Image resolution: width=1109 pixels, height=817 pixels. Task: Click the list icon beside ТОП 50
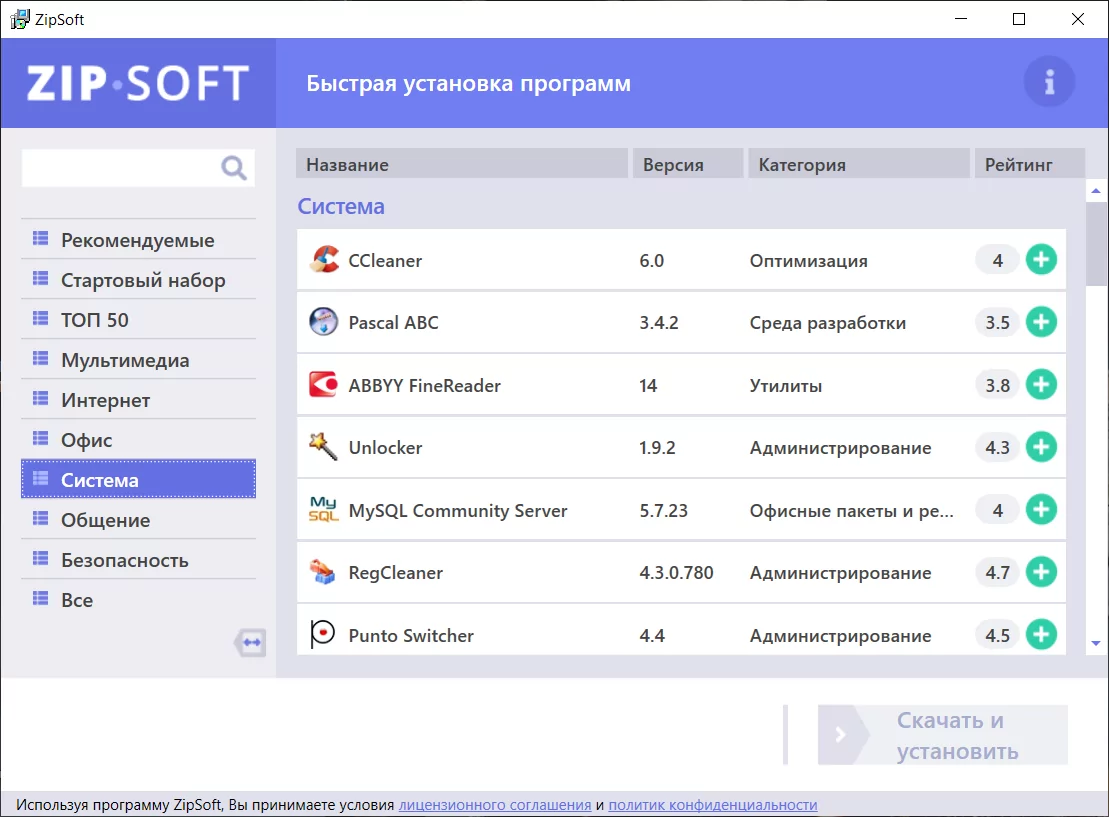tap(41, 318)
